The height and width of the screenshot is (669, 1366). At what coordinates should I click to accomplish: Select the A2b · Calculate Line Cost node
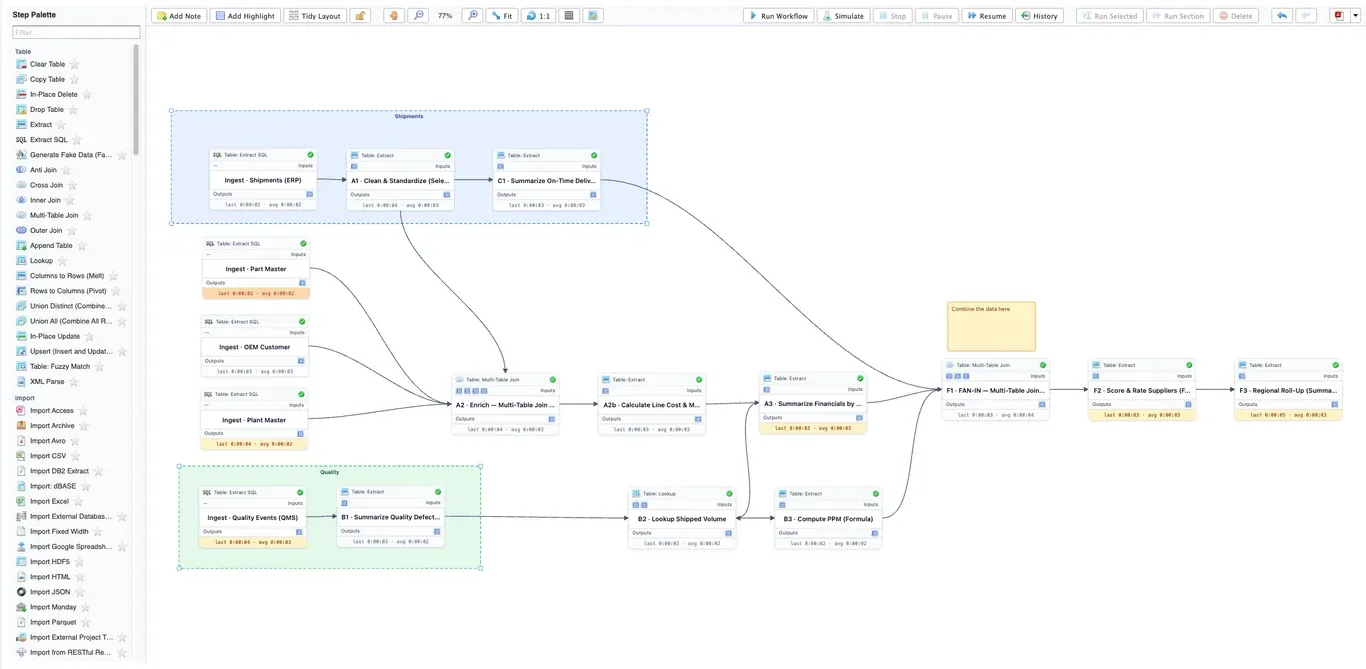pos(652,405)
